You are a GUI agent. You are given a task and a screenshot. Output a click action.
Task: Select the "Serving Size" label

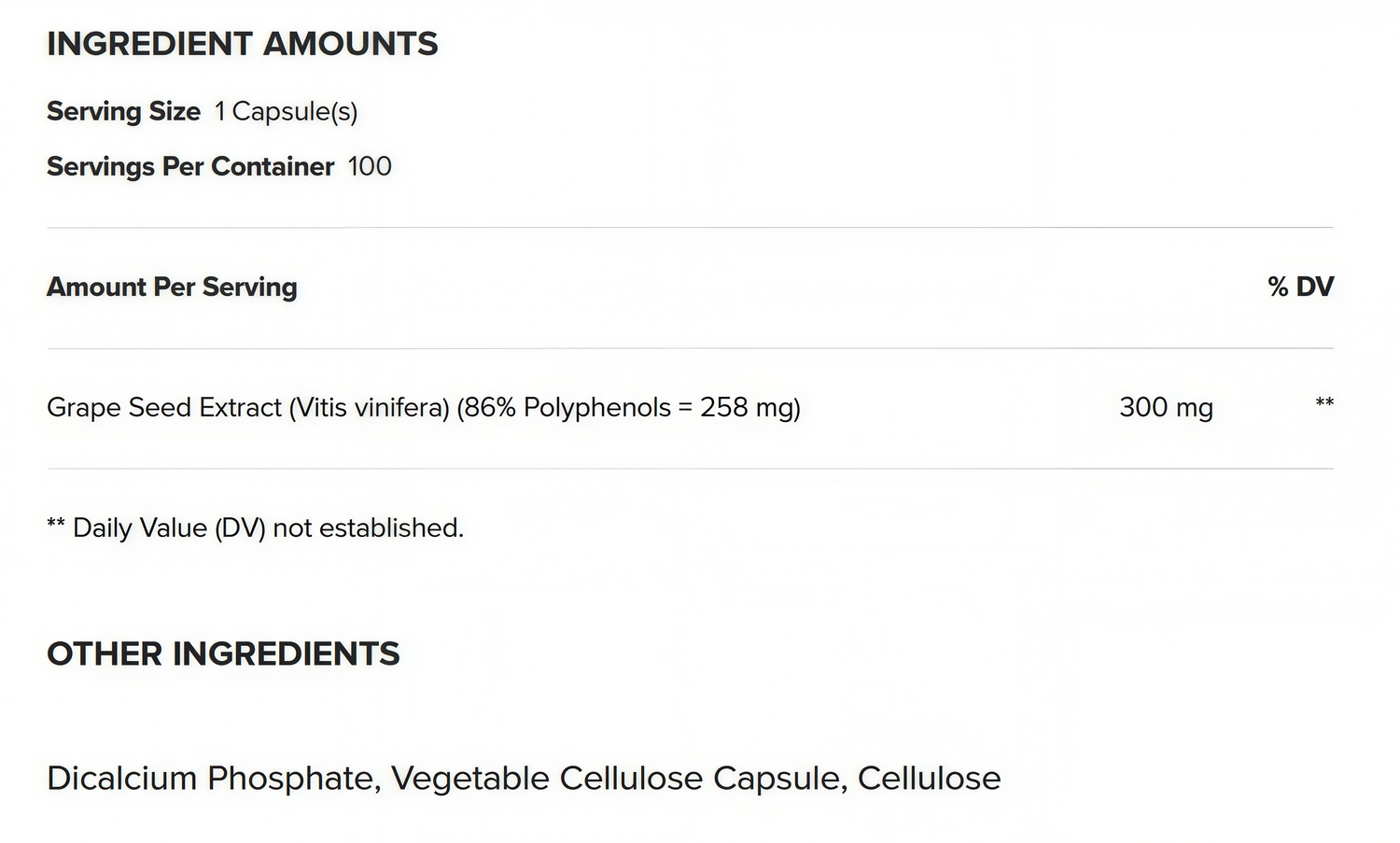pyautogui.click(x=123, y=111)
